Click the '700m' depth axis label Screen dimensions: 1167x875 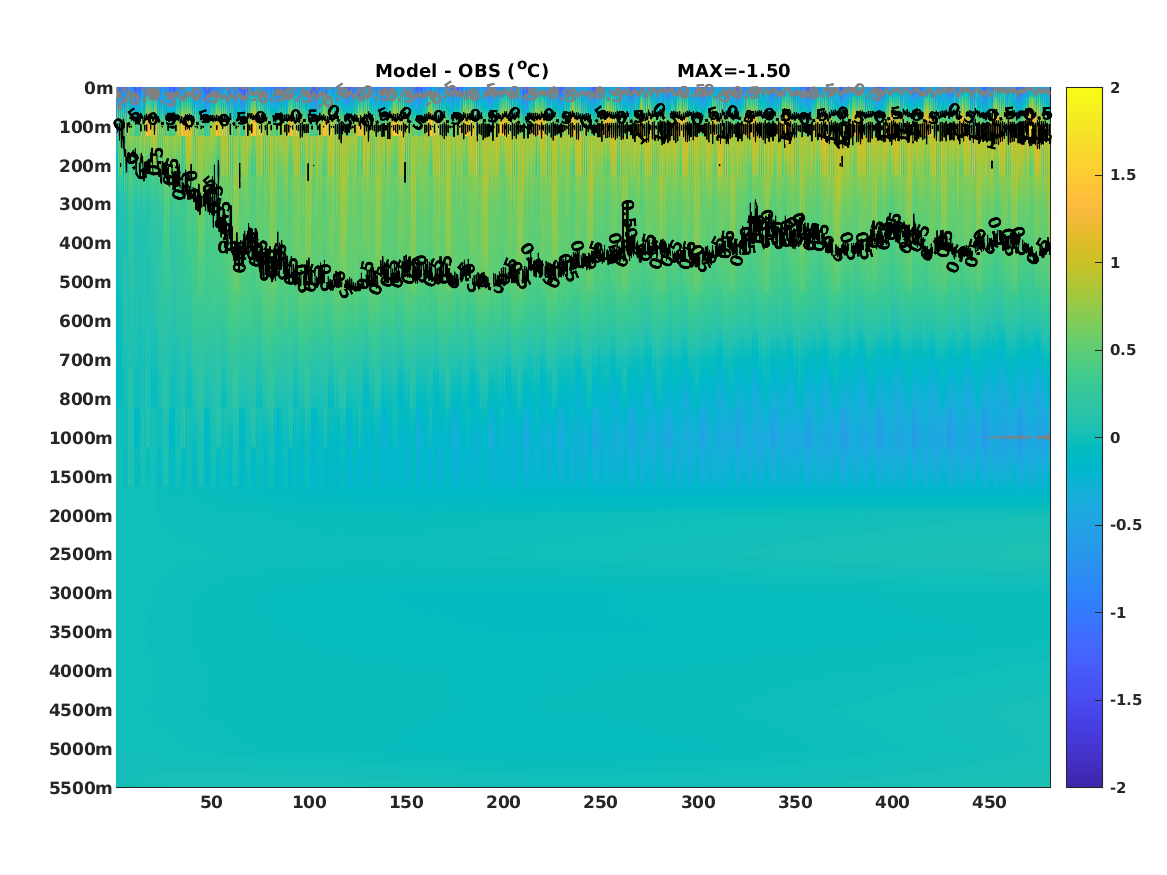86,360
